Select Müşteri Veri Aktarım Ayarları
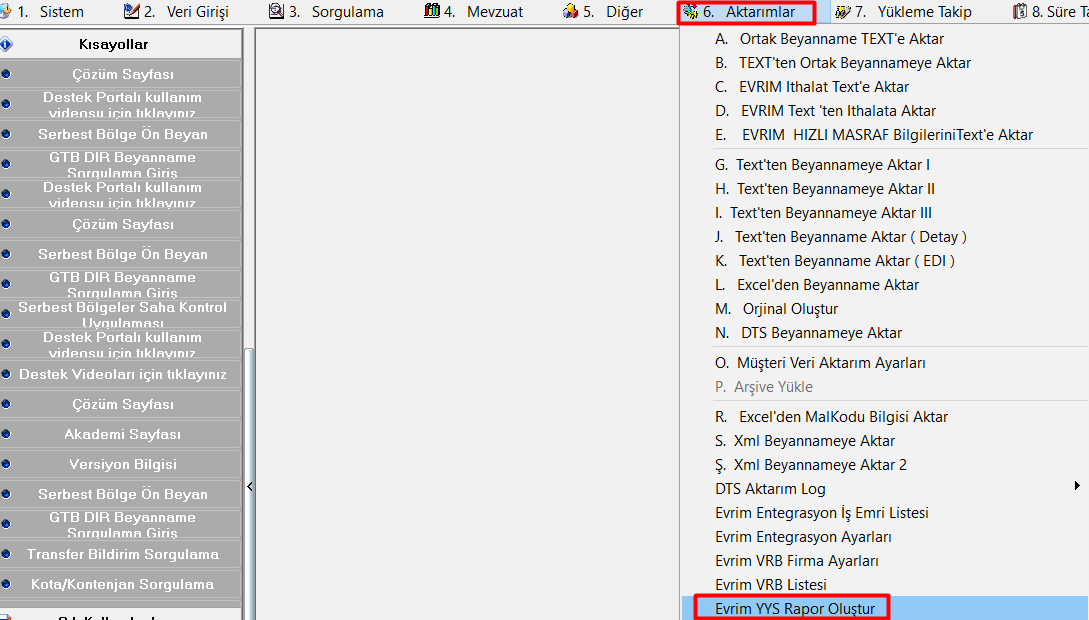Image resolution: width=1089 pixels, height=620 pixels. [820, 363]
